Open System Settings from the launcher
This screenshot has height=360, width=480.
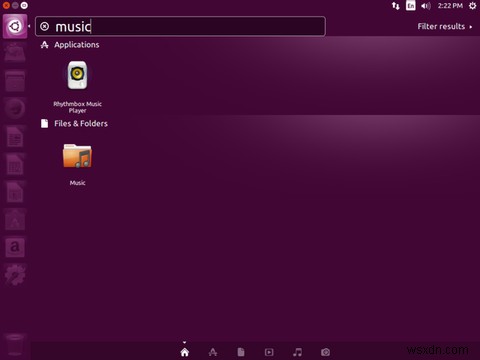15,275
